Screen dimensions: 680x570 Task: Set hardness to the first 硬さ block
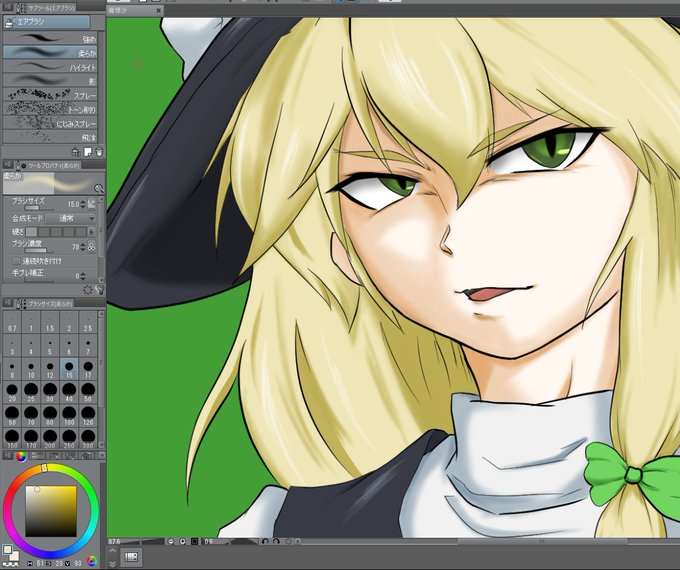(32, 232)
